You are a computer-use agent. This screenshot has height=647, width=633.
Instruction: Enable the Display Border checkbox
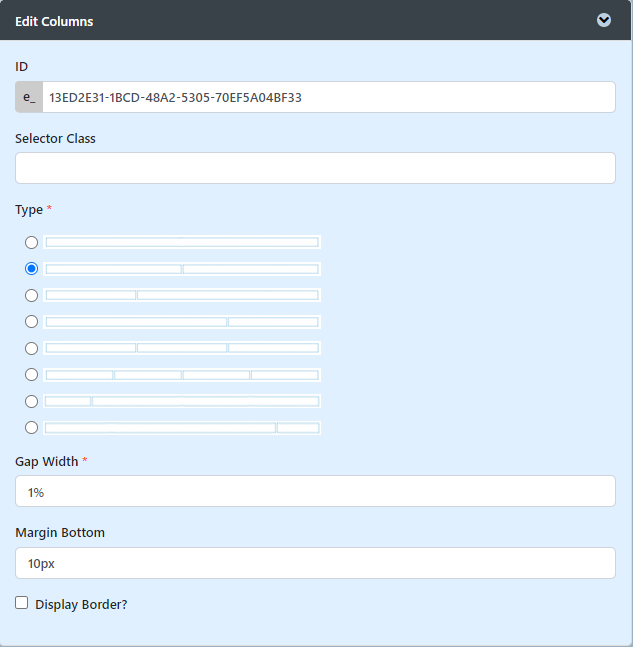tap(22, 603)
